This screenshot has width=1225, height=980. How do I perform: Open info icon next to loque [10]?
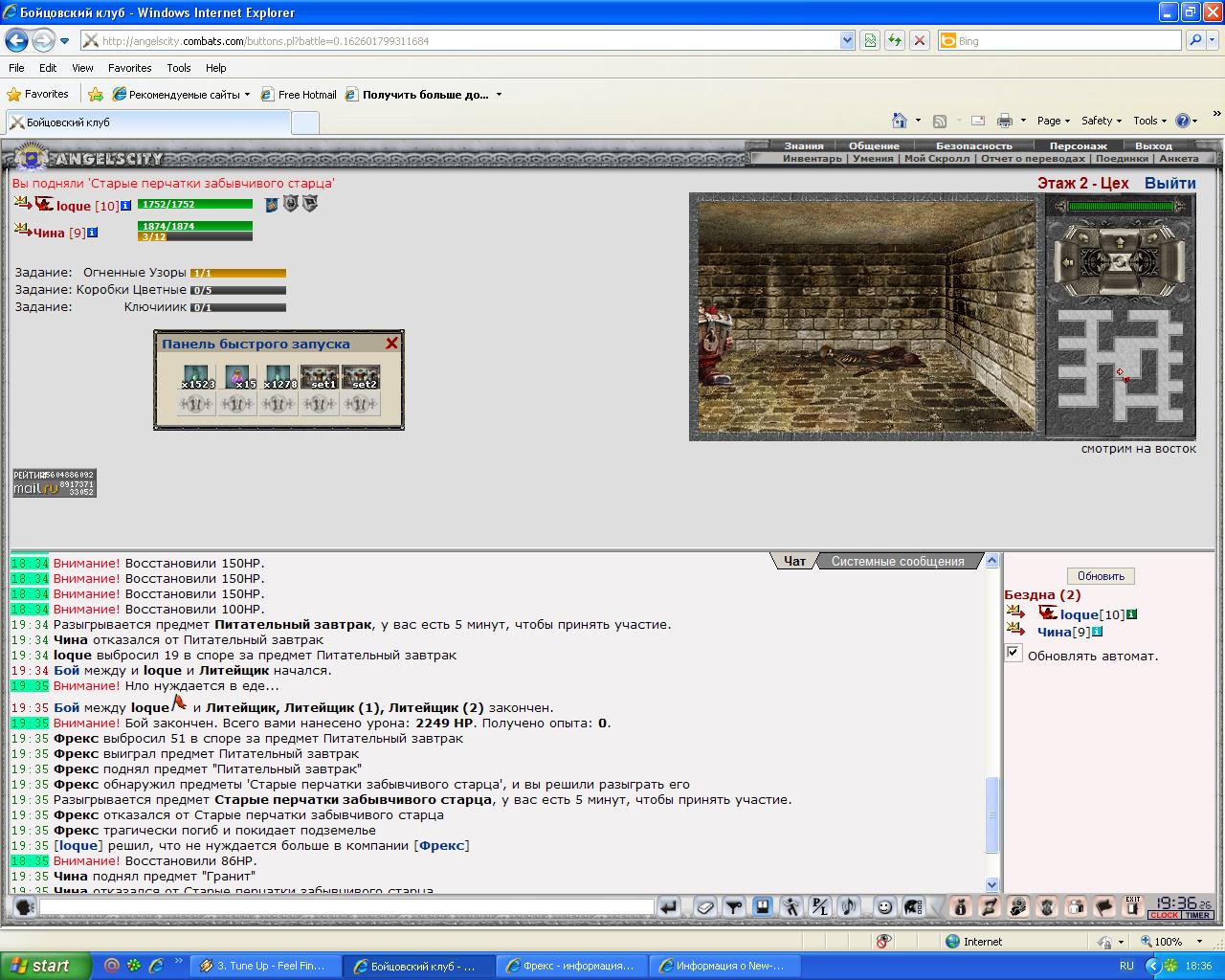125,205
